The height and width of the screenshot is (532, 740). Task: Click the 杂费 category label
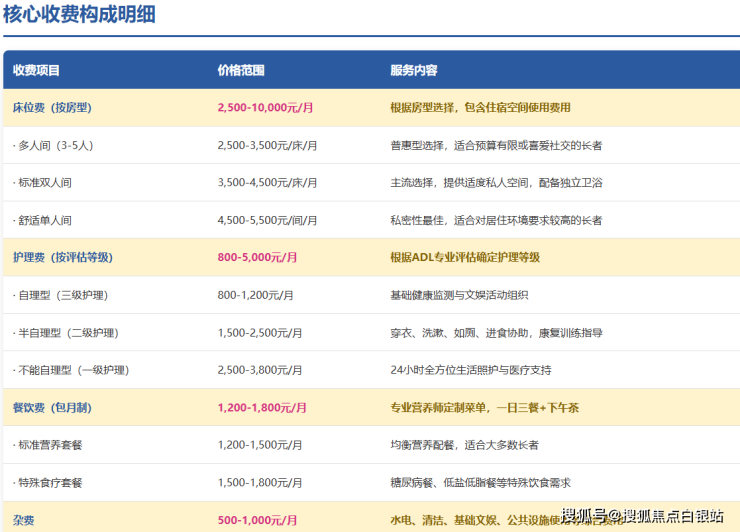coord(24,520)
